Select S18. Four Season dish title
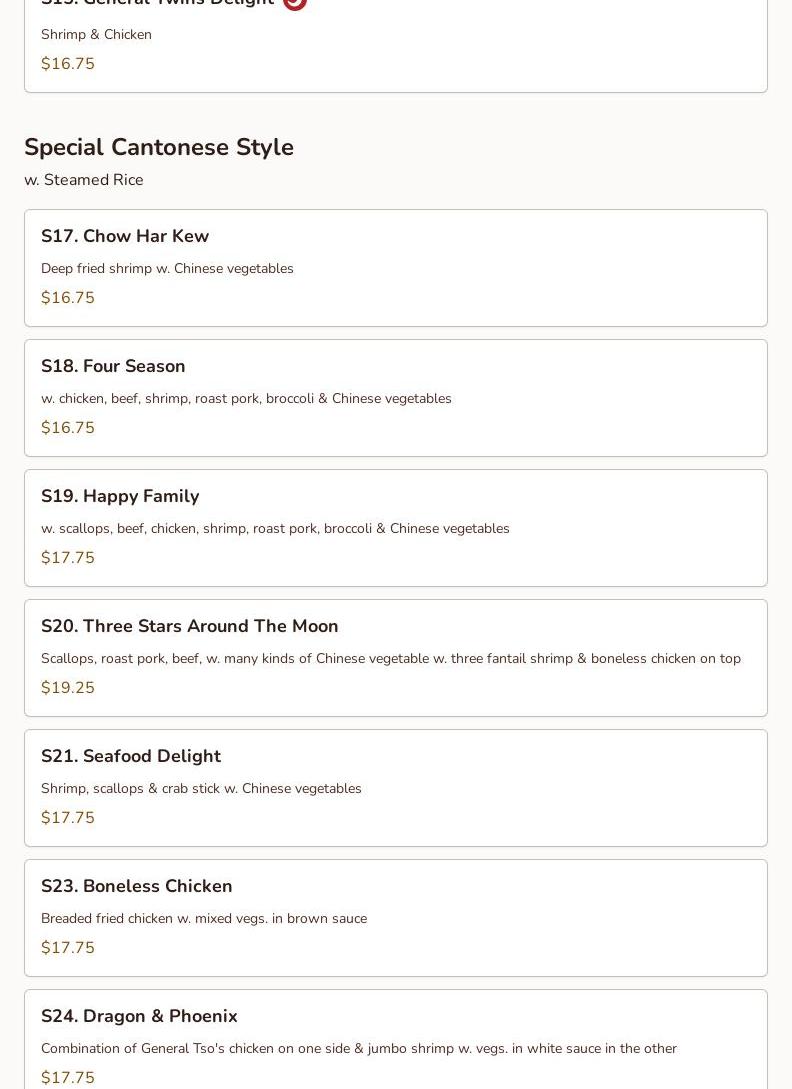Screen dimensions: 792x1089 (x=113, y=366)
